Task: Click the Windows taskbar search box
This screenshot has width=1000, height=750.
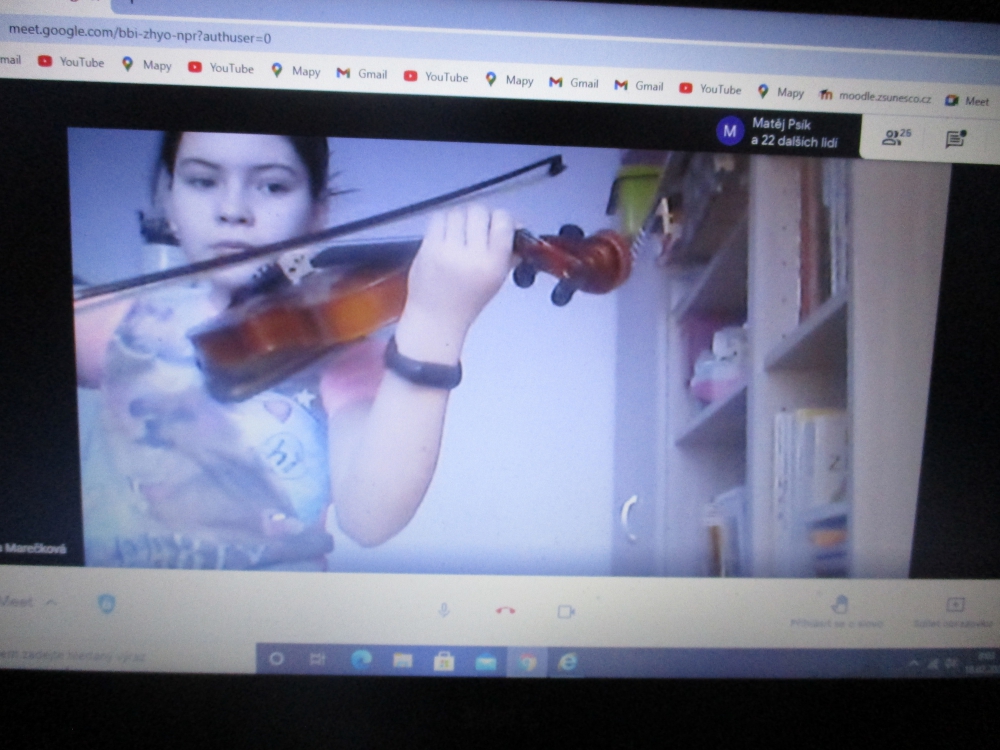Action: pyautogui.click(x=128, y=655)
